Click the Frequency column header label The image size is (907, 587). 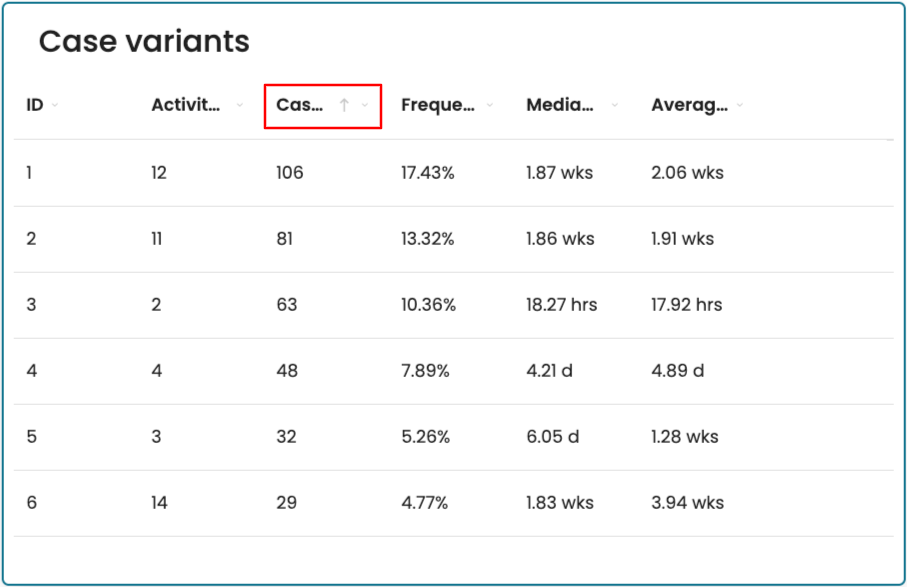pos(437,105)
